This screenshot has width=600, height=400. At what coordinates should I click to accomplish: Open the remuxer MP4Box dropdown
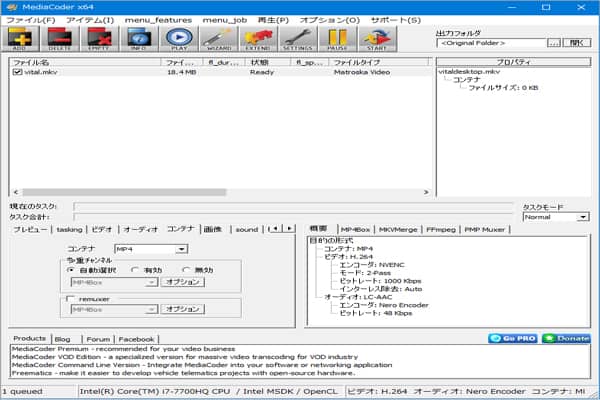114,309
